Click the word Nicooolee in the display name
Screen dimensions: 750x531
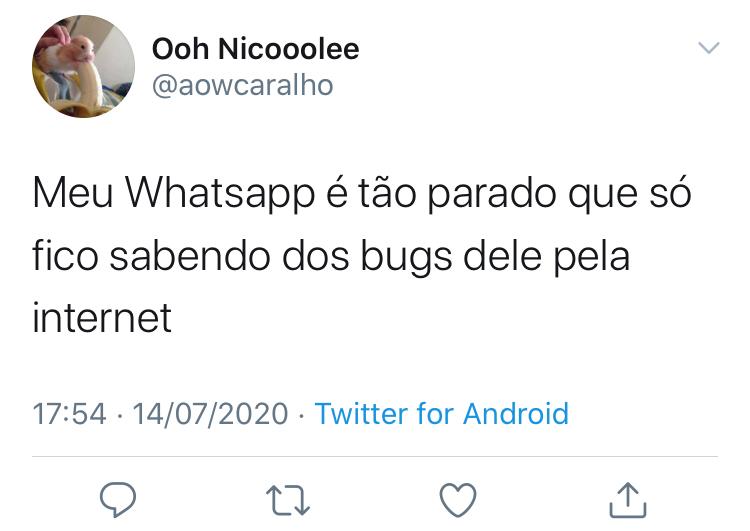pos(289,49)
